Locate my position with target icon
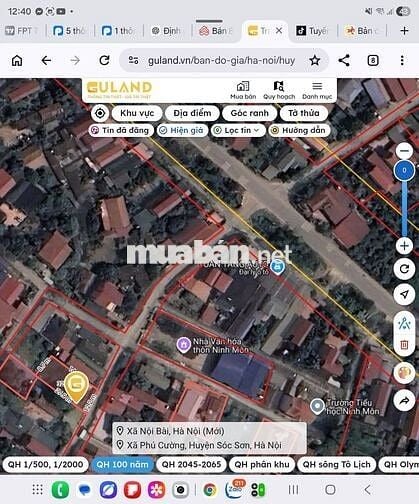 [x=100, y=113]
